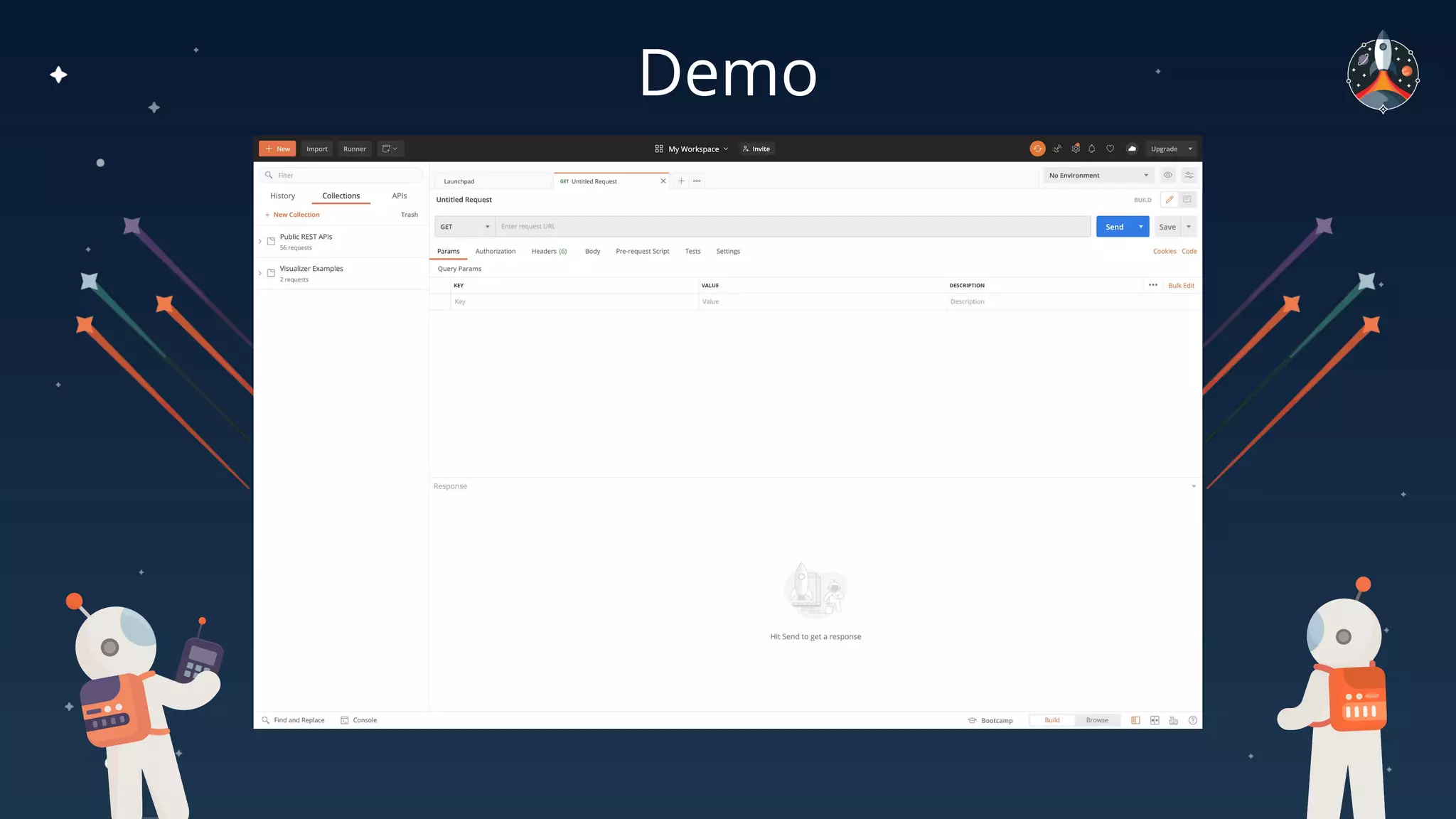Open the No Environment dropdown
The width and height of the screenshot is (1456, 819).
[1098, 175]
